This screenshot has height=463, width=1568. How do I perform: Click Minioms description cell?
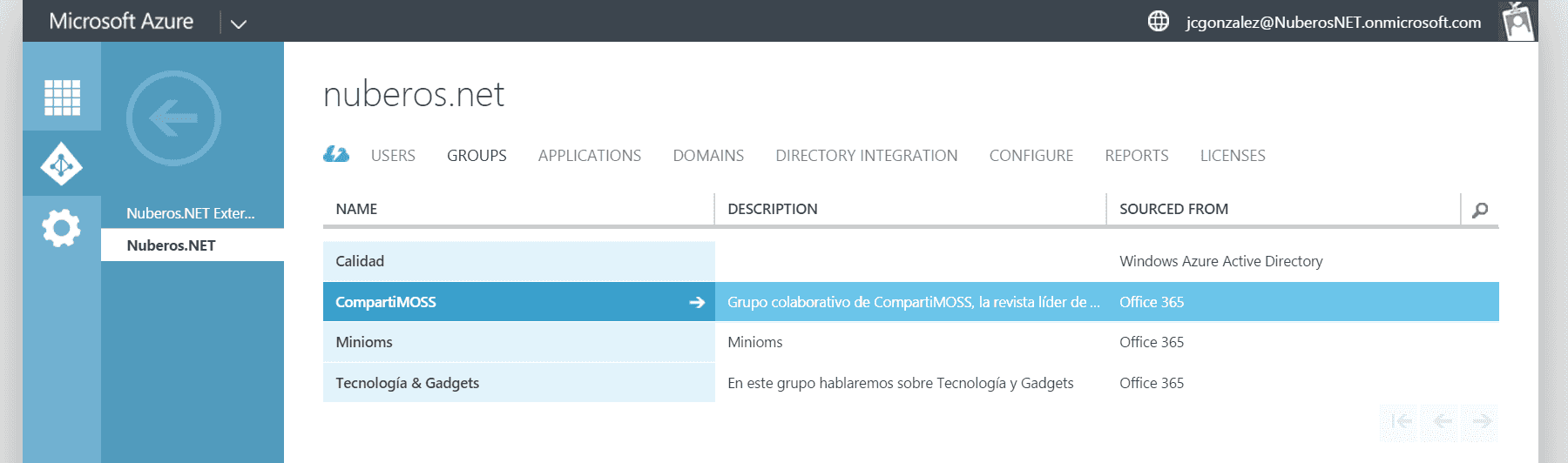click(x=754, y=342)
